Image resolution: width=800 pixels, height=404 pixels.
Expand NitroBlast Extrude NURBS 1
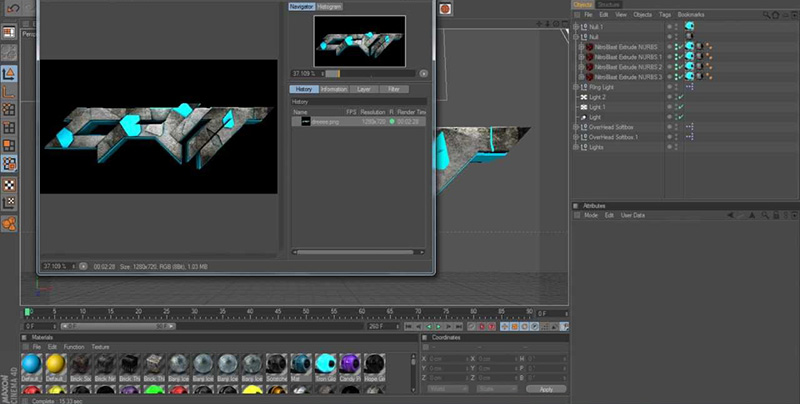(581, 57)
